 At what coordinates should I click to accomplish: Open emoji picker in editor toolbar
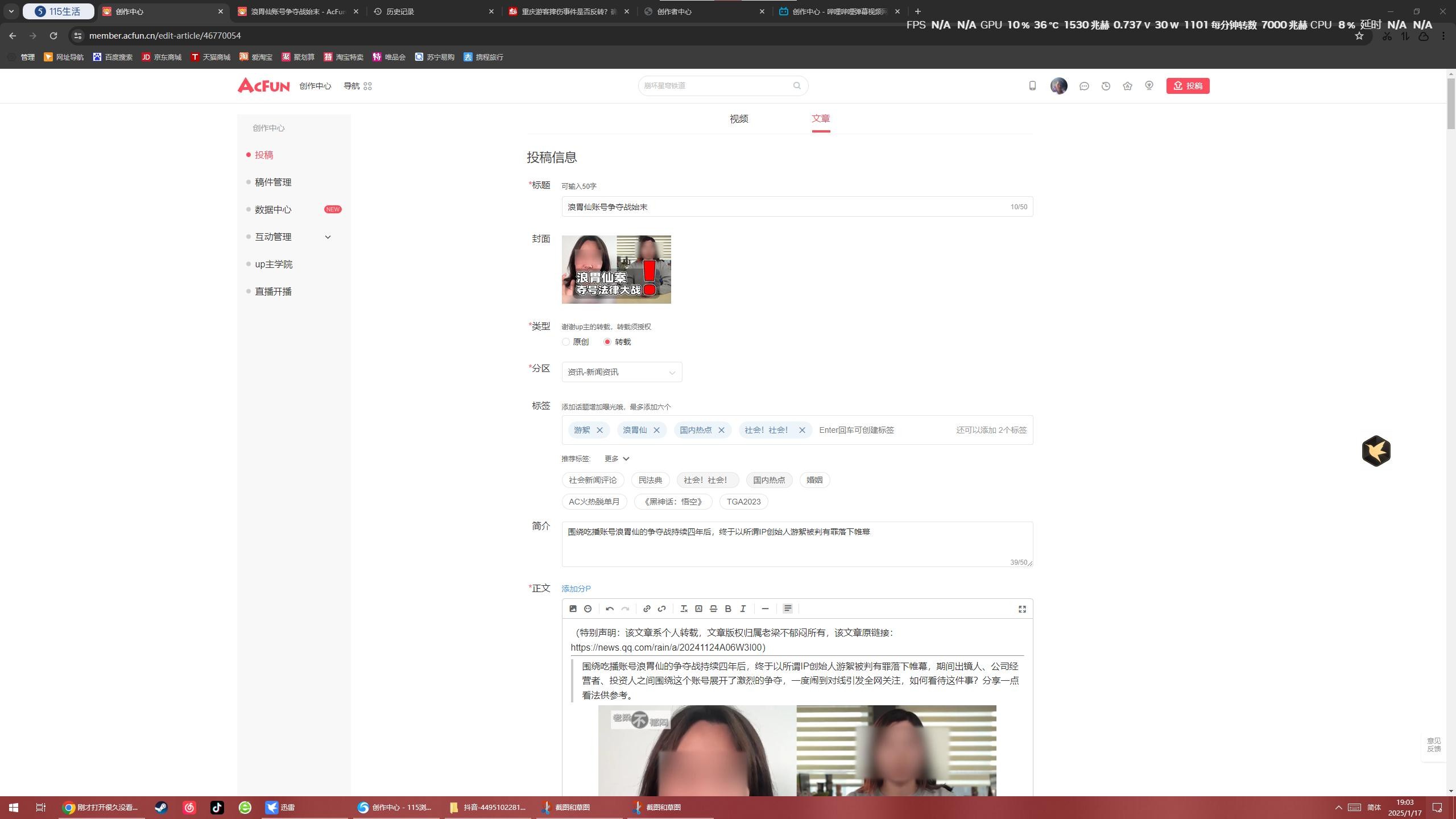(x=588, y=609)
